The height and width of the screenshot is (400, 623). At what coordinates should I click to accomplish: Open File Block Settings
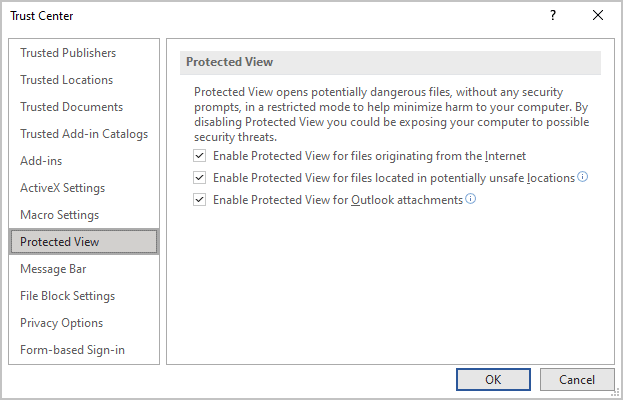coord(67,296)
